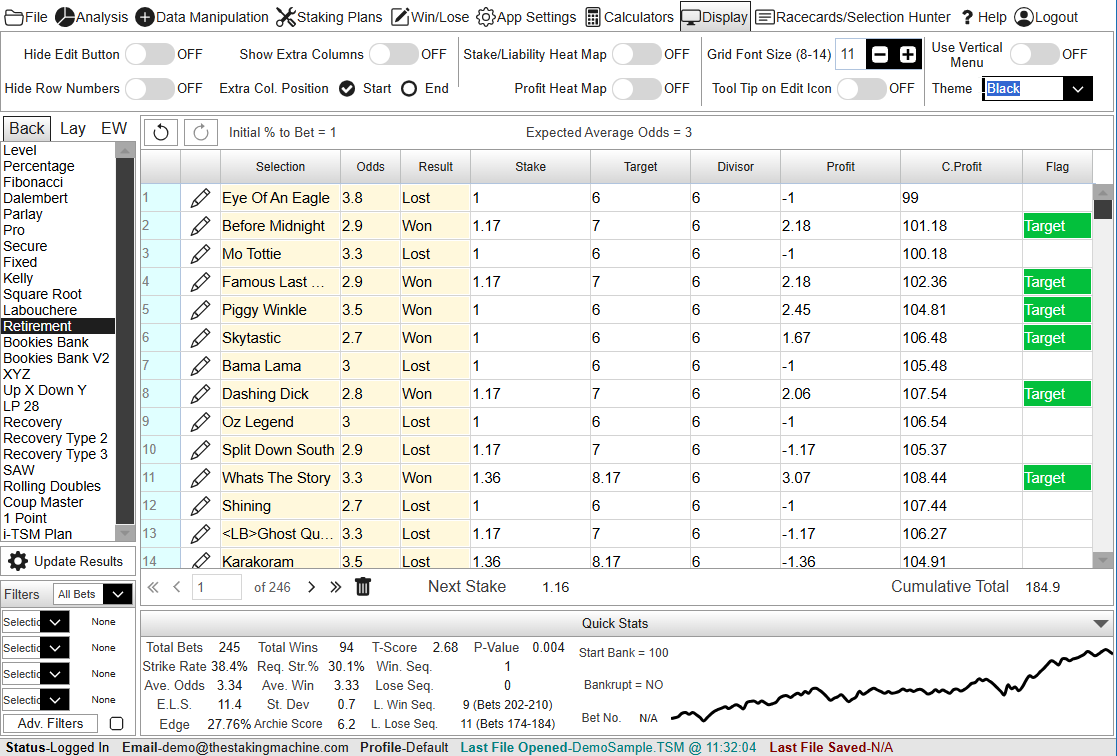Screen dimensions: 1117x756
Task: Click pencil edit icon for Eye Of An Eagle
Action: tap(200, 198)
